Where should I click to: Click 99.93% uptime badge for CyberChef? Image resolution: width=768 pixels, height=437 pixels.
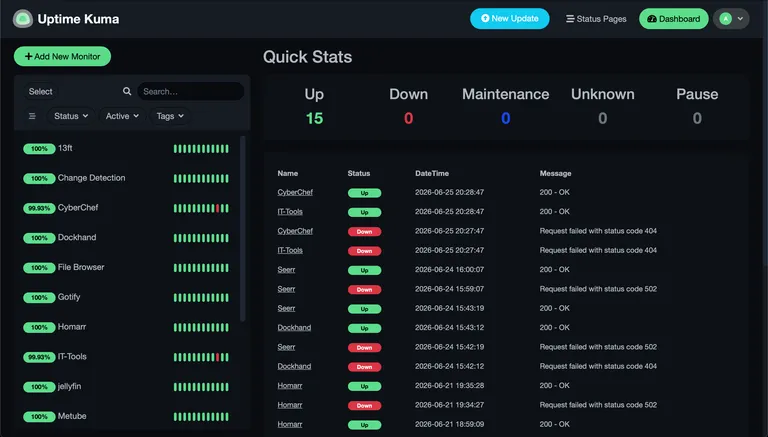[x=39, y=208]
